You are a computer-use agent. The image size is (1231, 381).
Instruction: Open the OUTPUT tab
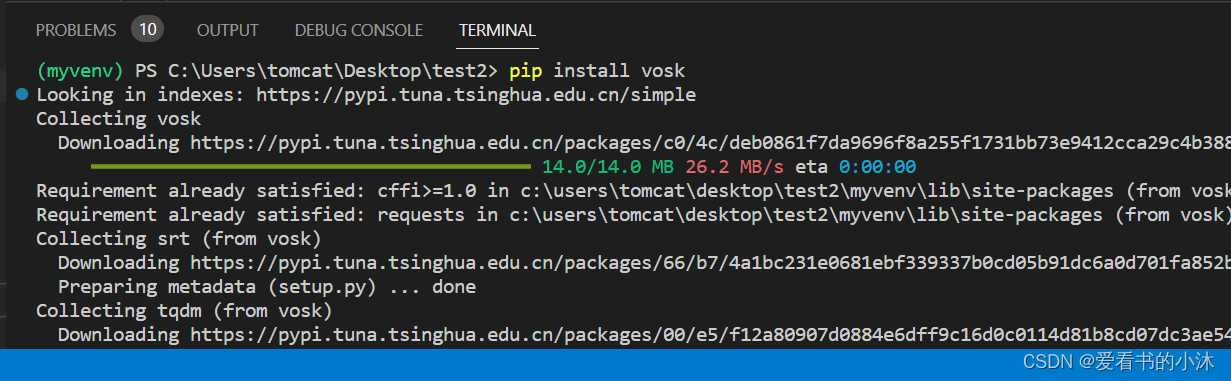click(228, 30)
